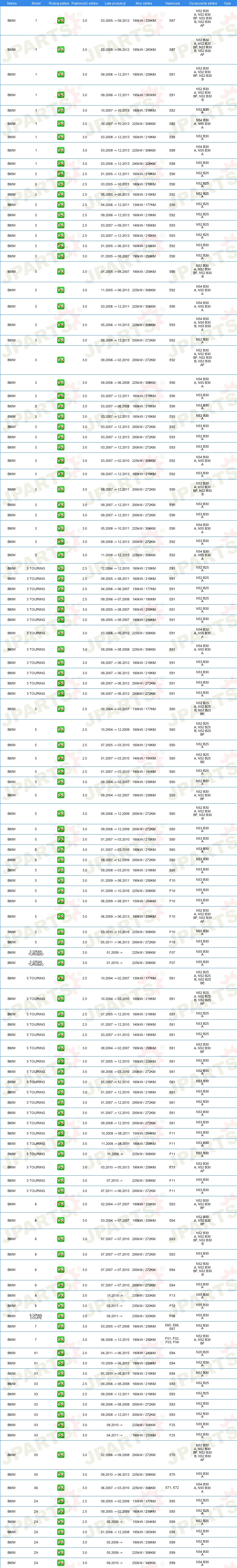Image resolution: width=237 pixels, height=1568 pixels.
Task: Select the '180kW / 245KM' power cell
Action: click(x=144, y=1353)
